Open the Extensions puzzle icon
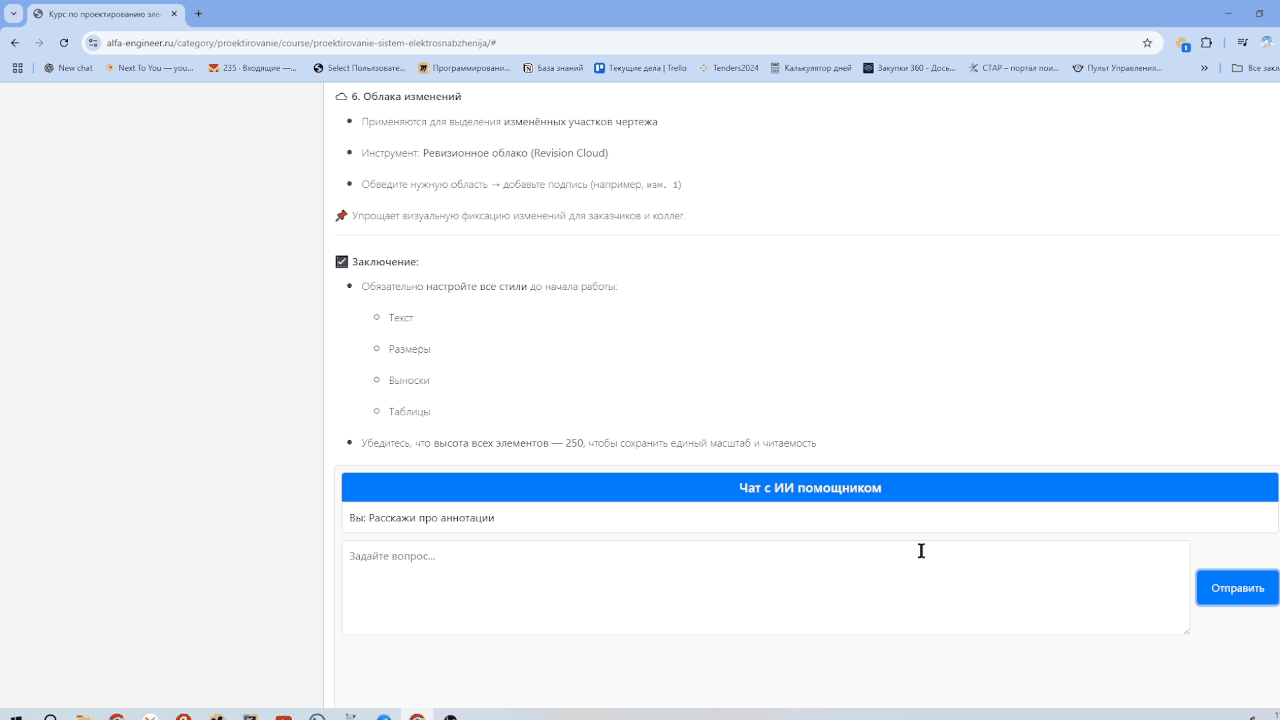The image size is (1280, 720). (1206, 43)
